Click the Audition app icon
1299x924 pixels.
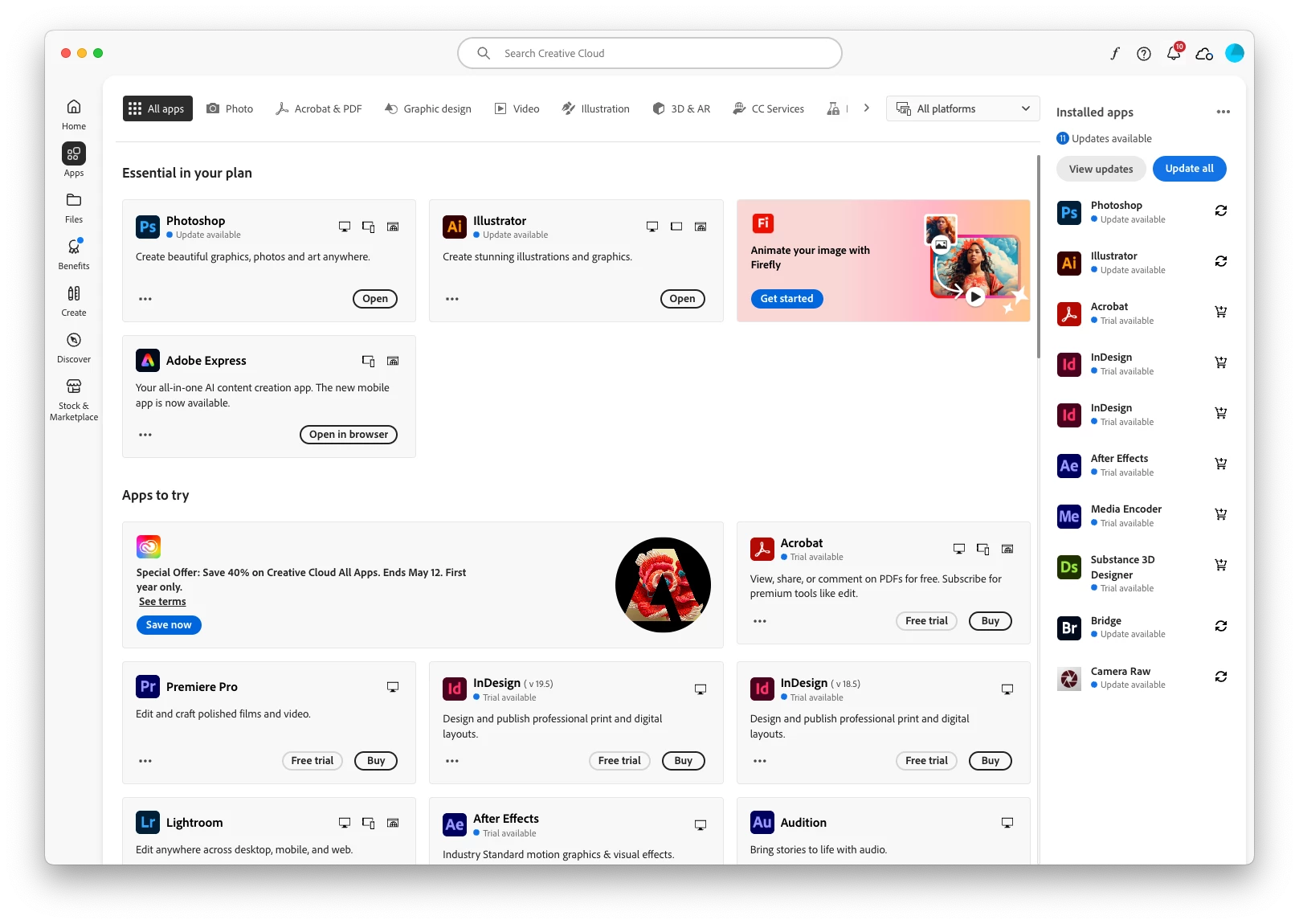coord(762,822)
